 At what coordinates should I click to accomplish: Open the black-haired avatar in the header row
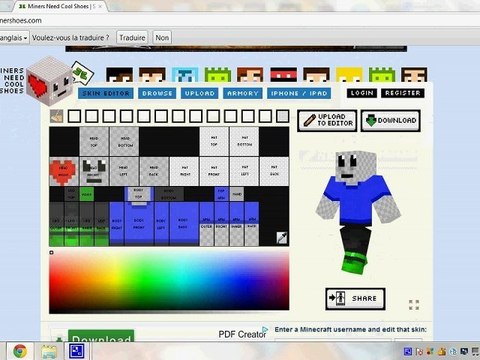pyautogui.click(x=119, y=75)
